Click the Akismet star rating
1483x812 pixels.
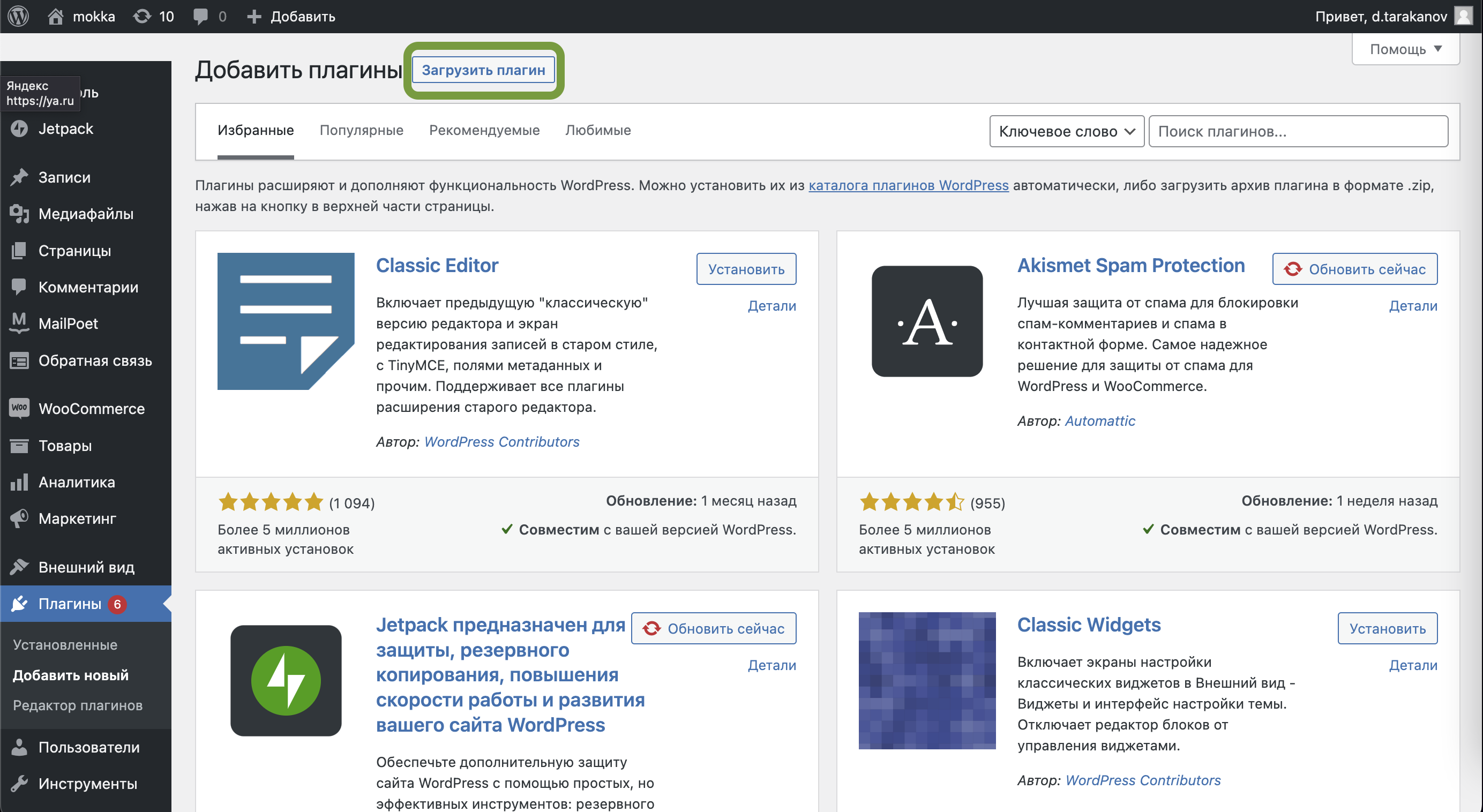(912, 502)
